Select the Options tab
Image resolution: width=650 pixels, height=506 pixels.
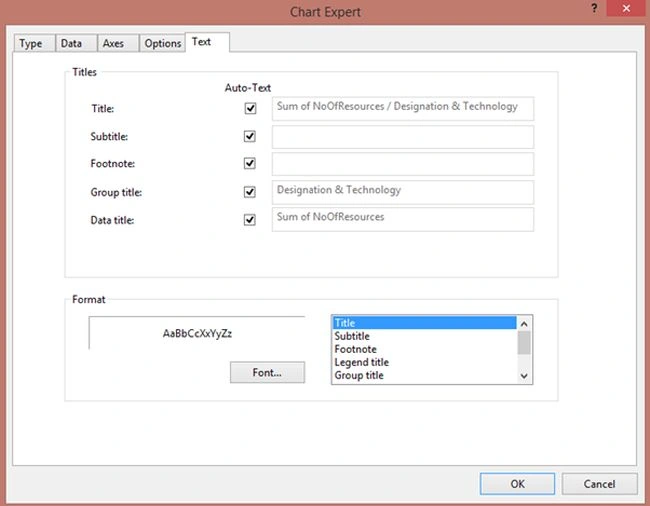click(162, 44)
